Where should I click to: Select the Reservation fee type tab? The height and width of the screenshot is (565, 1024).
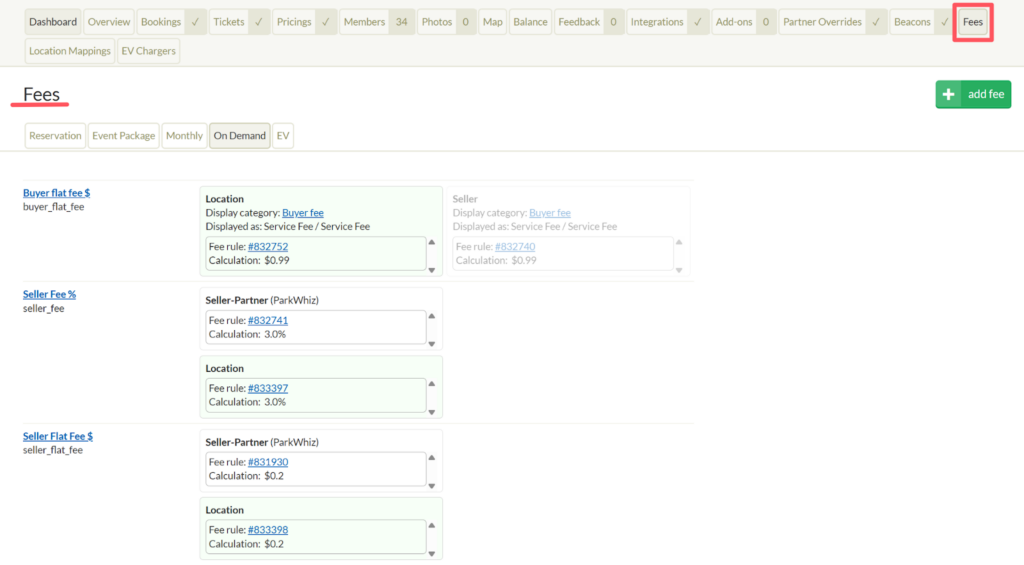coord(55,136)
